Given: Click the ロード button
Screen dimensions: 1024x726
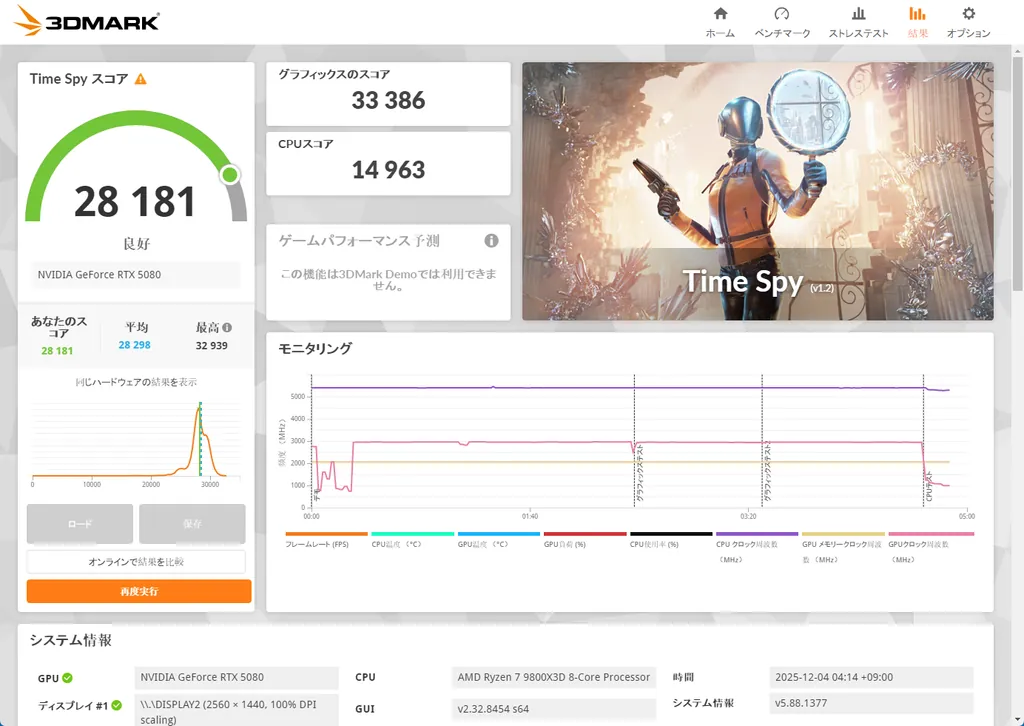Looking at the screenshot, I should [79, 523].
